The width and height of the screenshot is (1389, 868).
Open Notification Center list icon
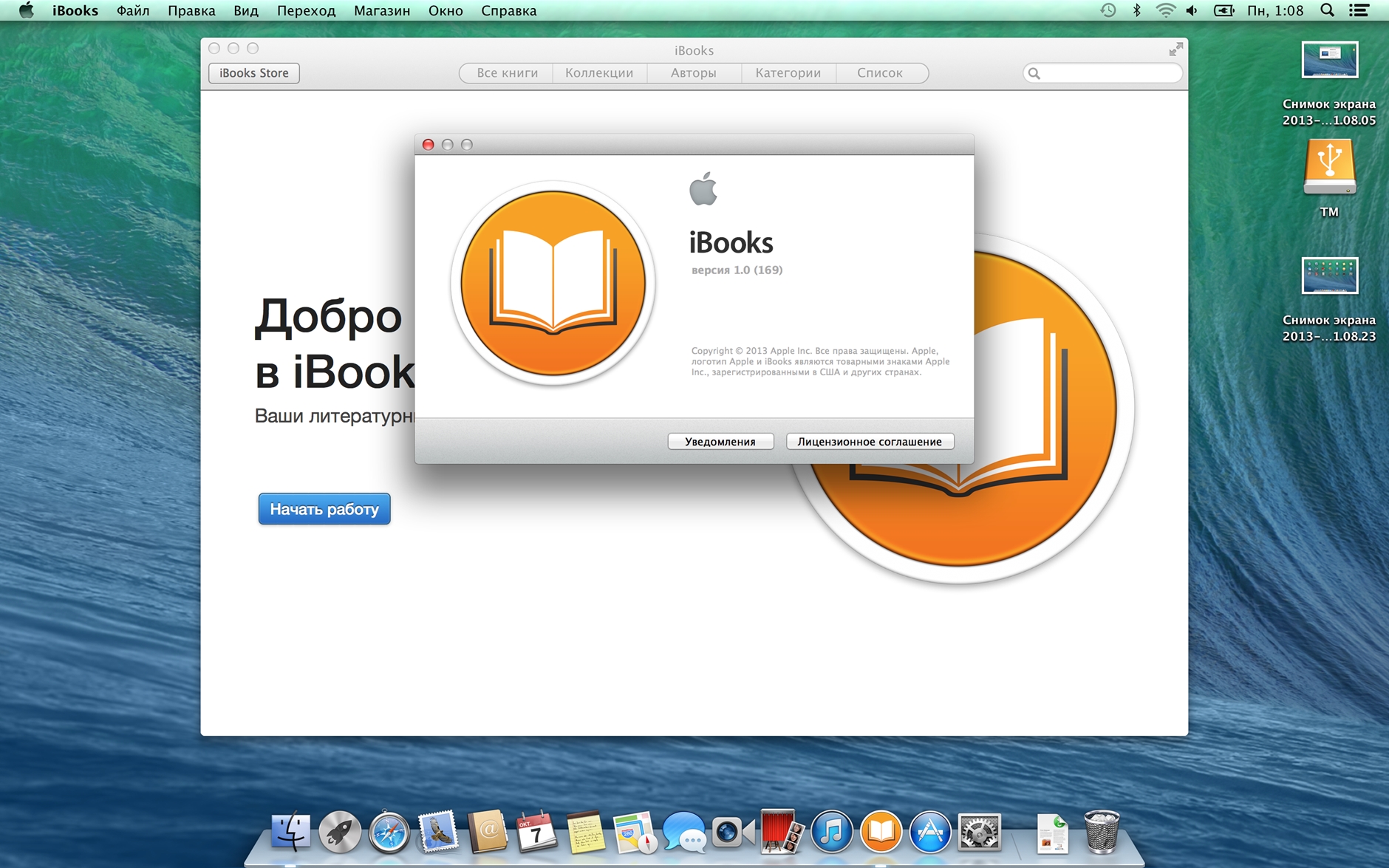click(x=1359, y=10)
